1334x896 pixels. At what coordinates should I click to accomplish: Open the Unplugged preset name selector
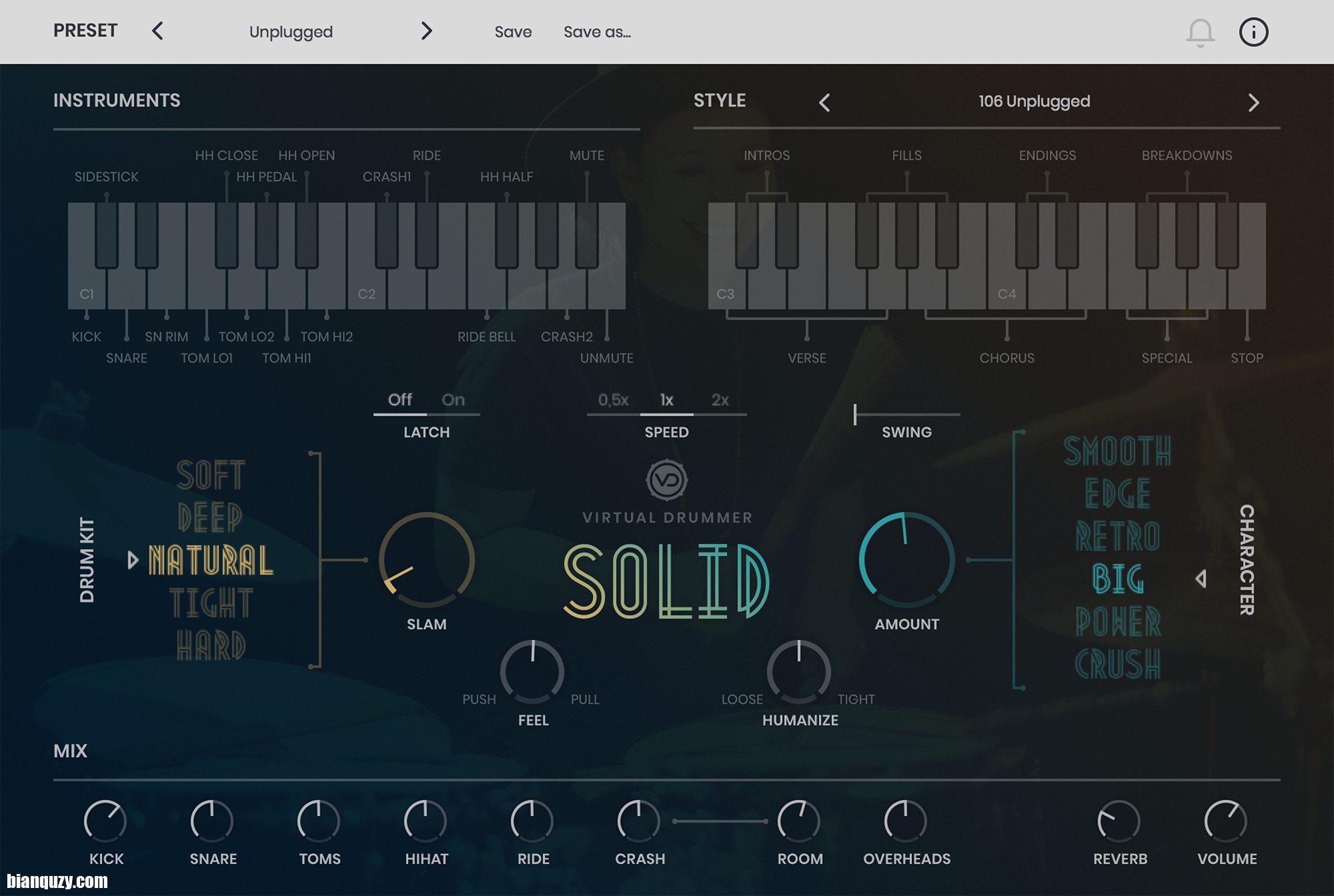pos(291,32)
